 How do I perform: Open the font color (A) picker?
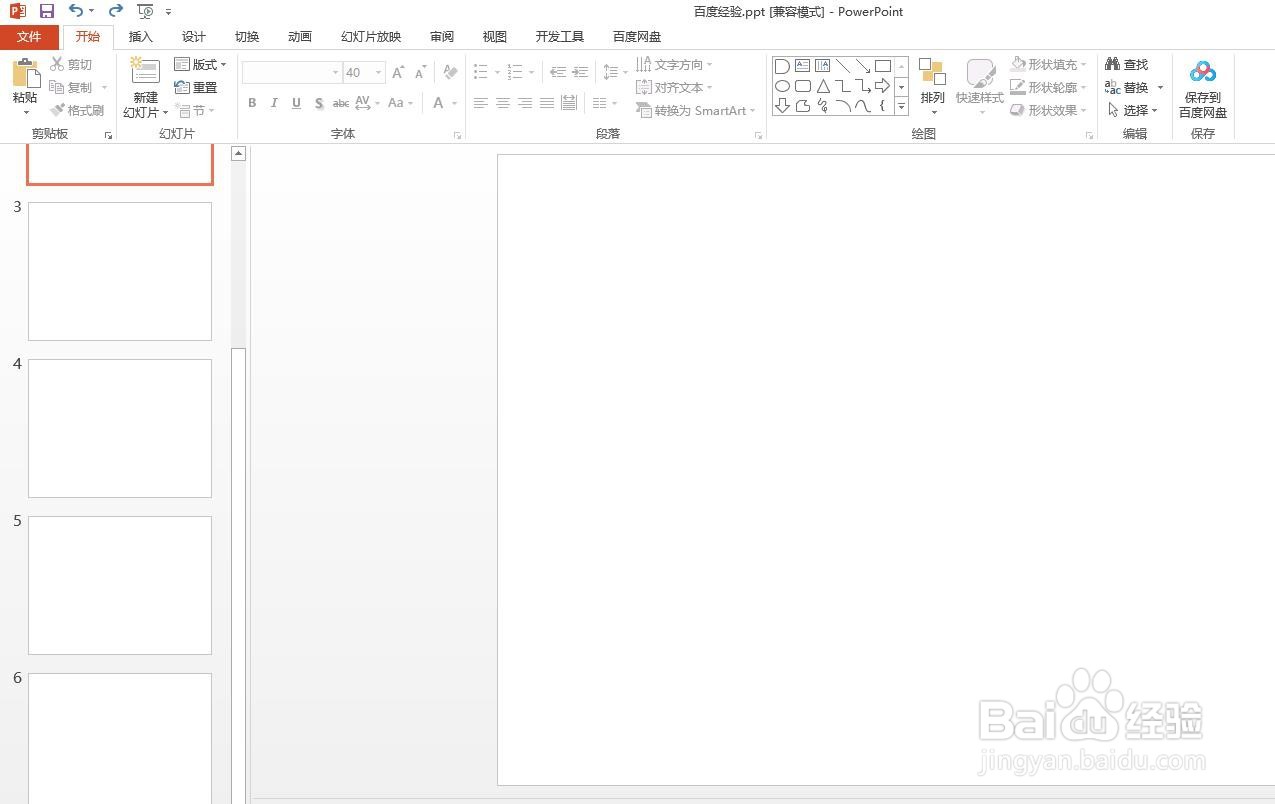(x=445, y=103)
